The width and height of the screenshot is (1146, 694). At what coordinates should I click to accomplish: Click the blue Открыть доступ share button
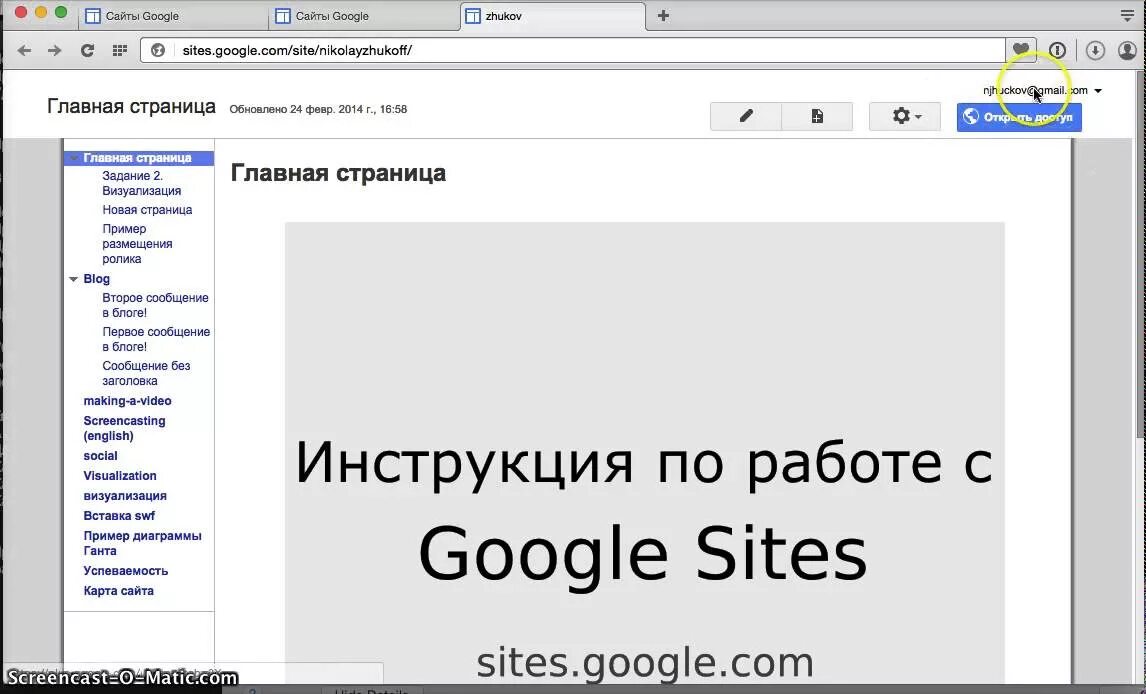coord(1019,117)
